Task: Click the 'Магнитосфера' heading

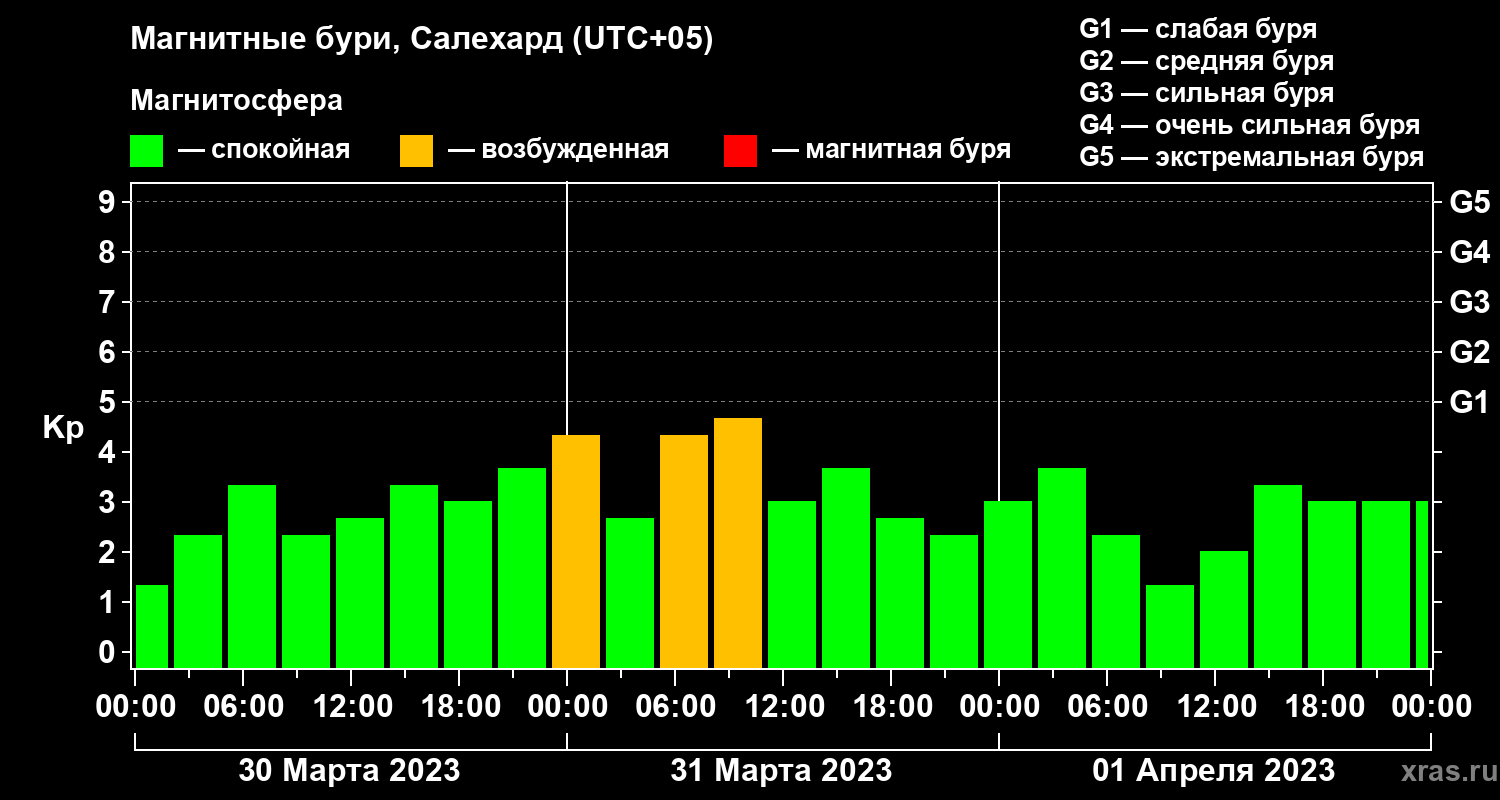Action: 236,101
